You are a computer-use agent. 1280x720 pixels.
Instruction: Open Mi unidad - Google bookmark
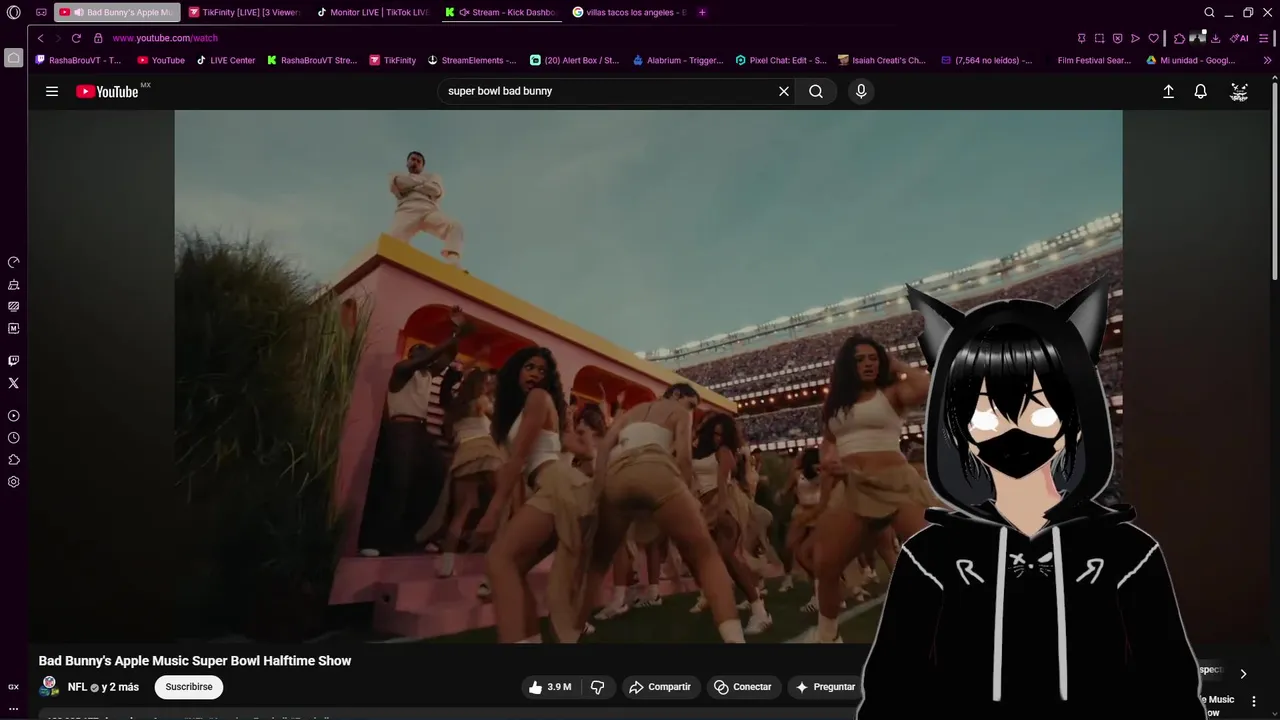pyautogui.click(x=1190, y=60)
